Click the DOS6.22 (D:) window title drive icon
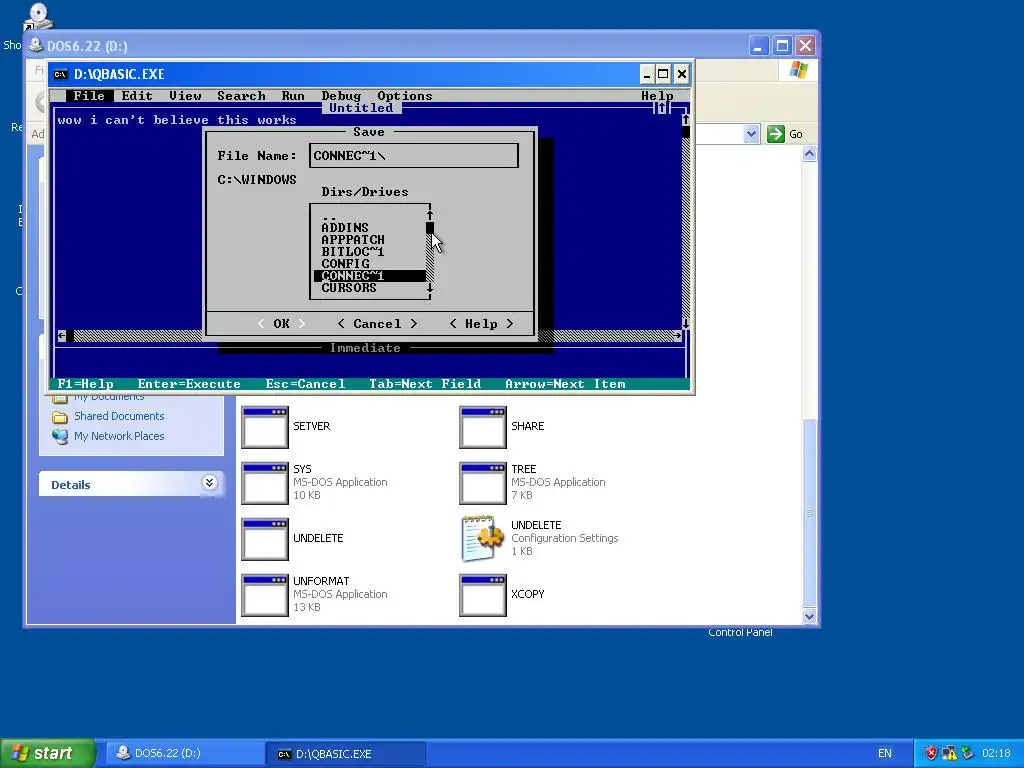The width and height of the screenshot is (1024, 768). [36, 46]
